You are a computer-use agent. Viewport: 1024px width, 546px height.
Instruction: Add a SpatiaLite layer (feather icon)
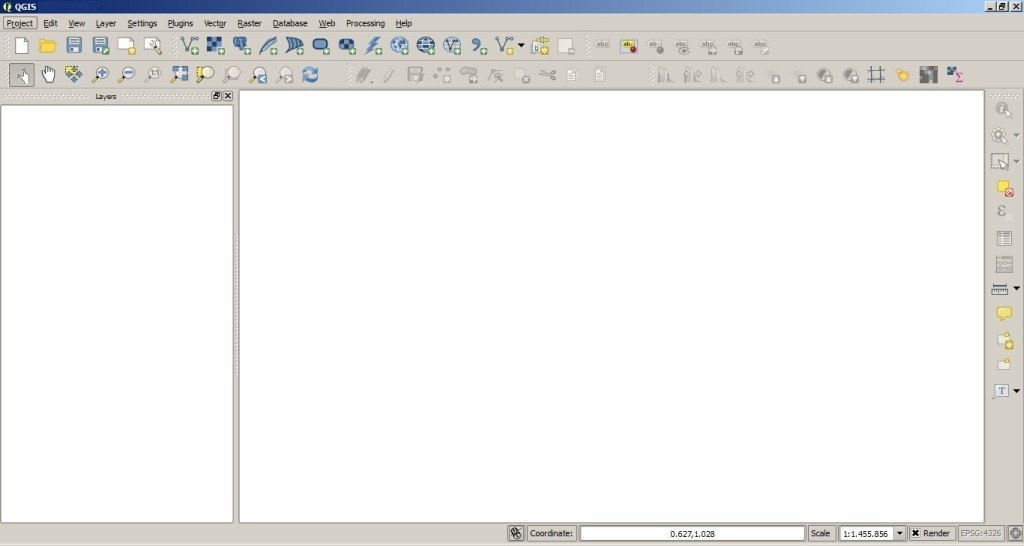(268, 46)
